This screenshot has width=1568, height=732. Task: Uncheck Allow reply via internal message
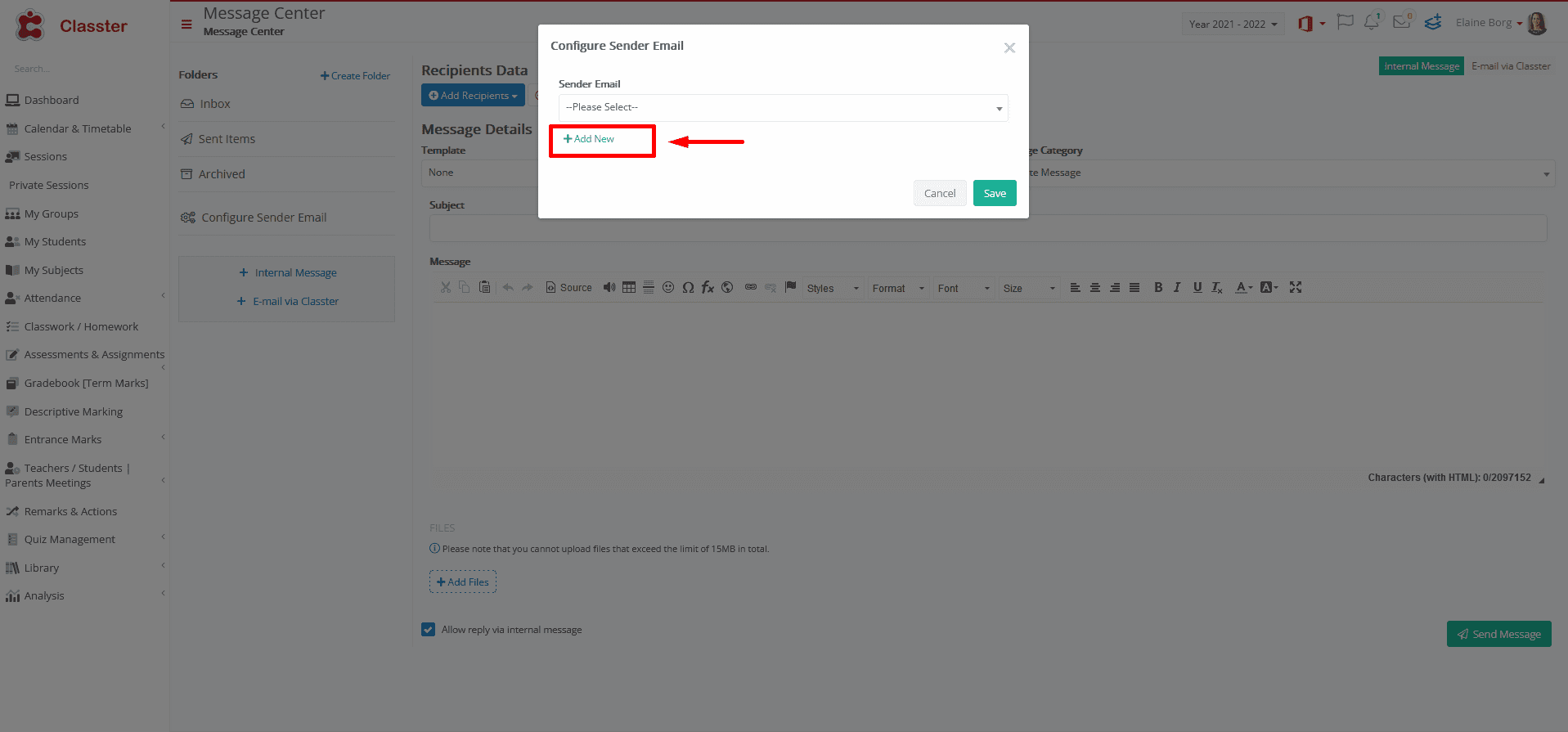pyautogui.click(x=428, y=629)
